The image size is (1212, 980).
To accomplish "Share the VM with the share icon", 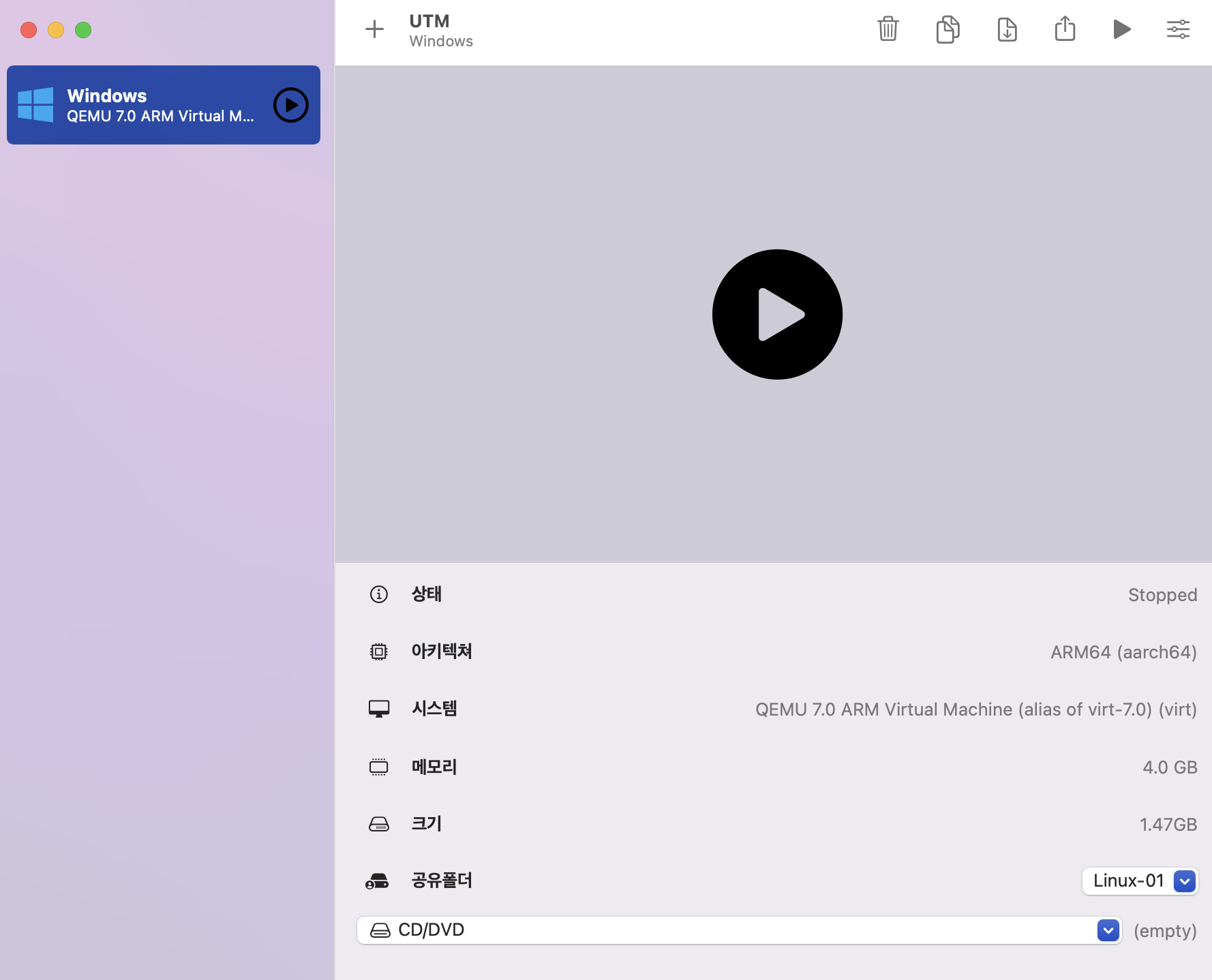I will pyautogui.click(x=1065, y=29).
